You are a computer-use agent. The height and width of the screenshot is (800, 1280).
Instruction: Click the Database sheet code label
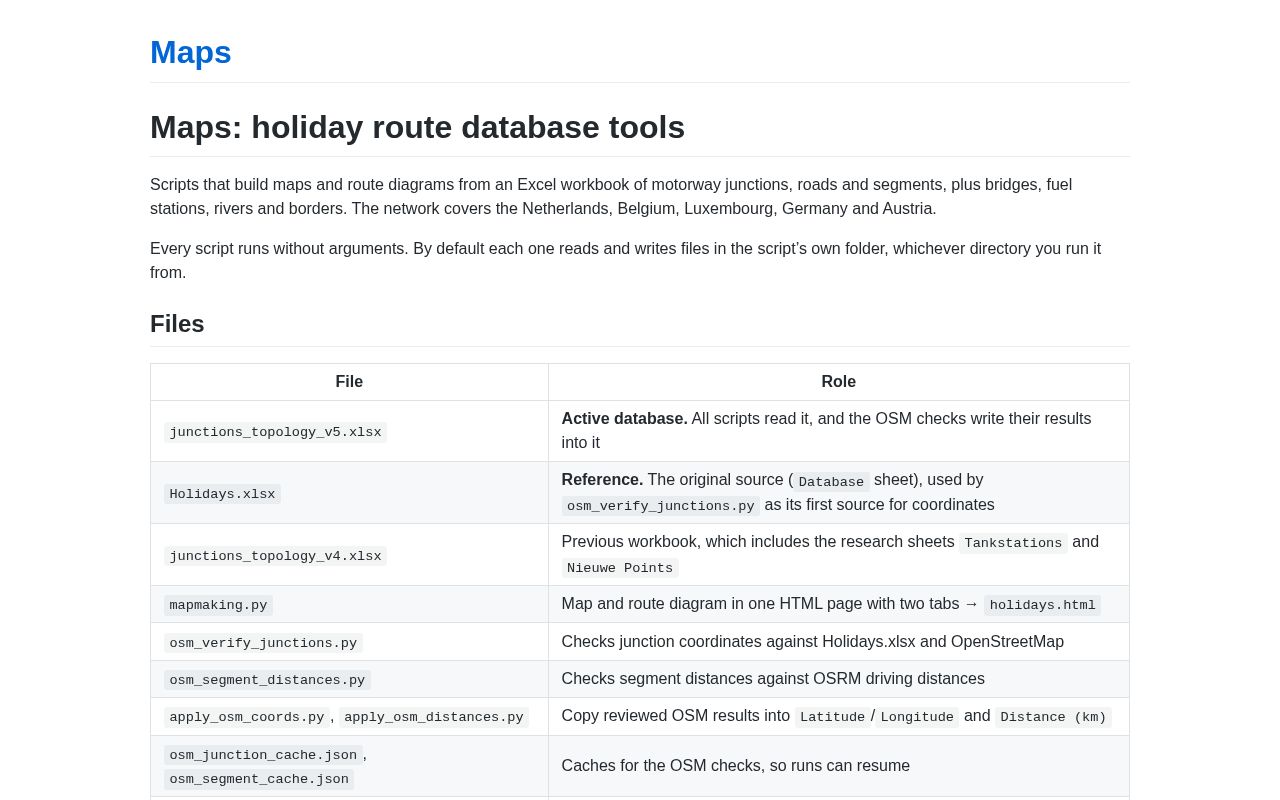tap(831, 482)
